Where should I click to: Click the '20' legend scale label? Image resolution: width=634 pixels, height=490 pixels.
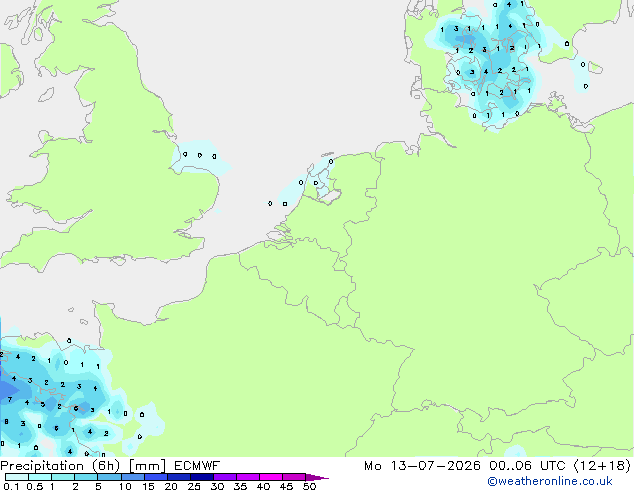[x=171, y=486]
